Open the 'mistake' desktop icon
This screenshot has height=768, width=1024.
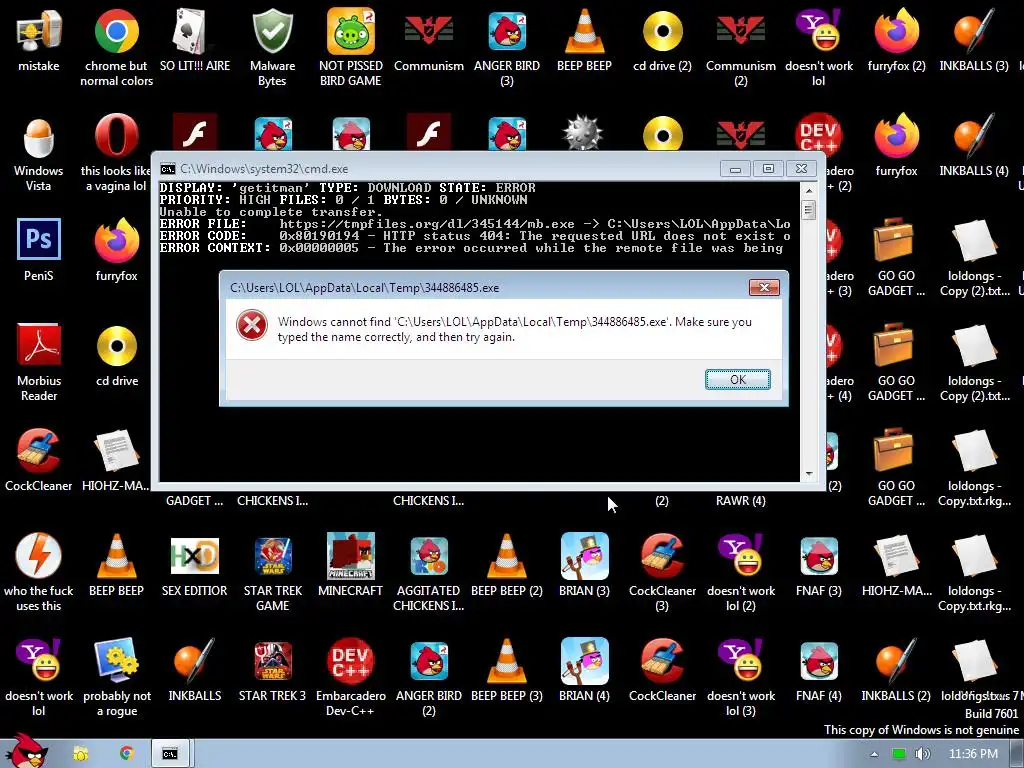pyautogui.click(x=39, y=40)
